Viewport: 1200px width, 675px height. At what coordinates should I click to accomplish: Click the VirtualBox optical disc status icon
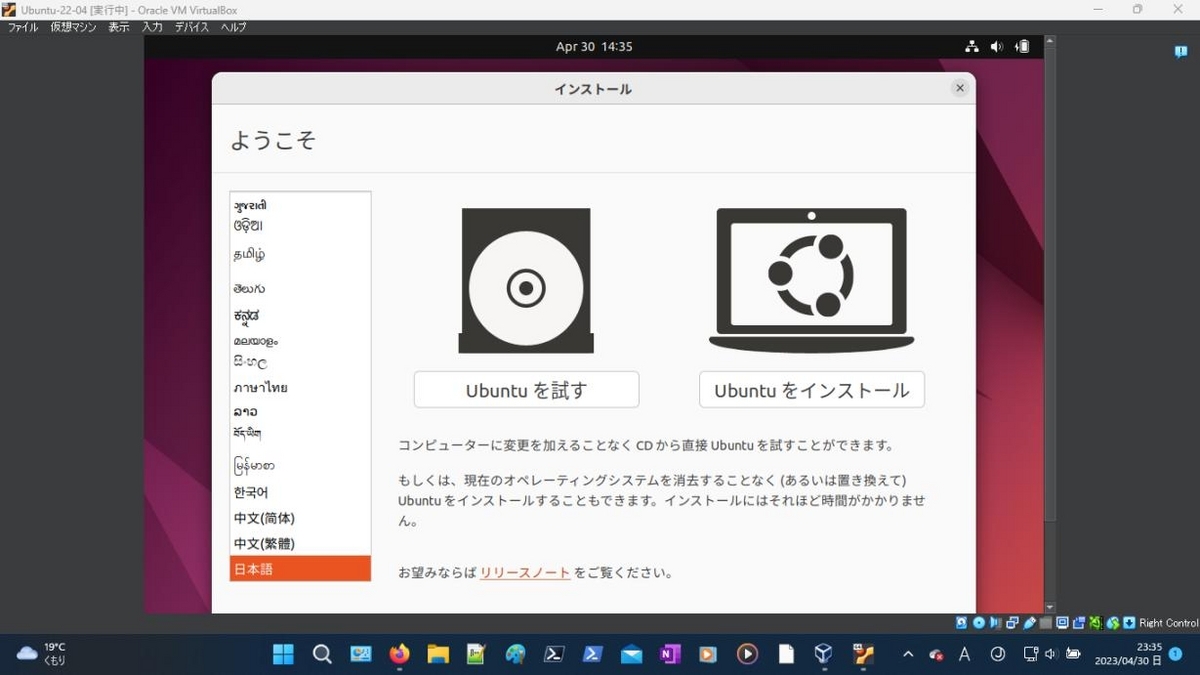(979, 623)
